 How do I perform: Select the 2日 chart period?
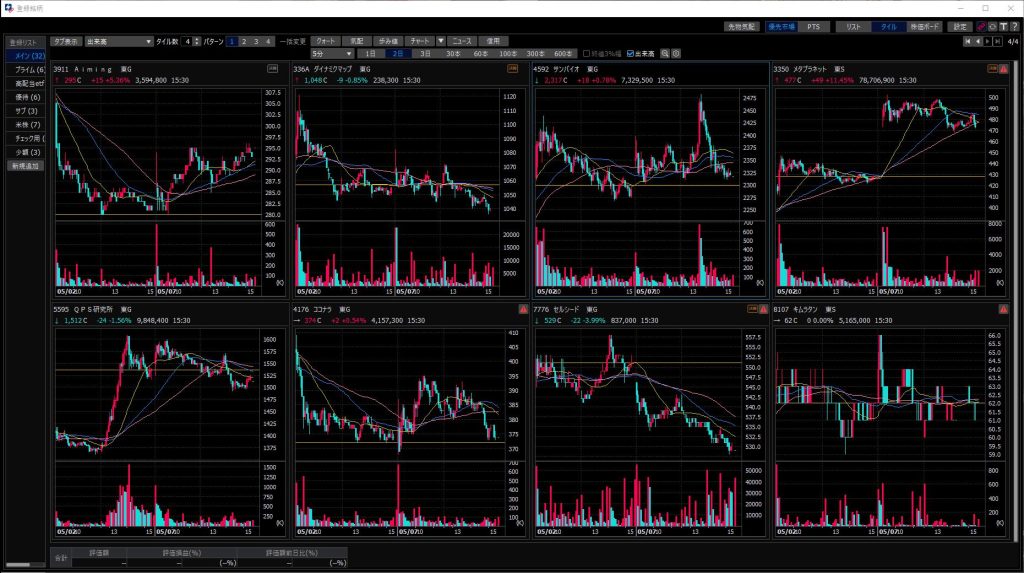[398, 54]
